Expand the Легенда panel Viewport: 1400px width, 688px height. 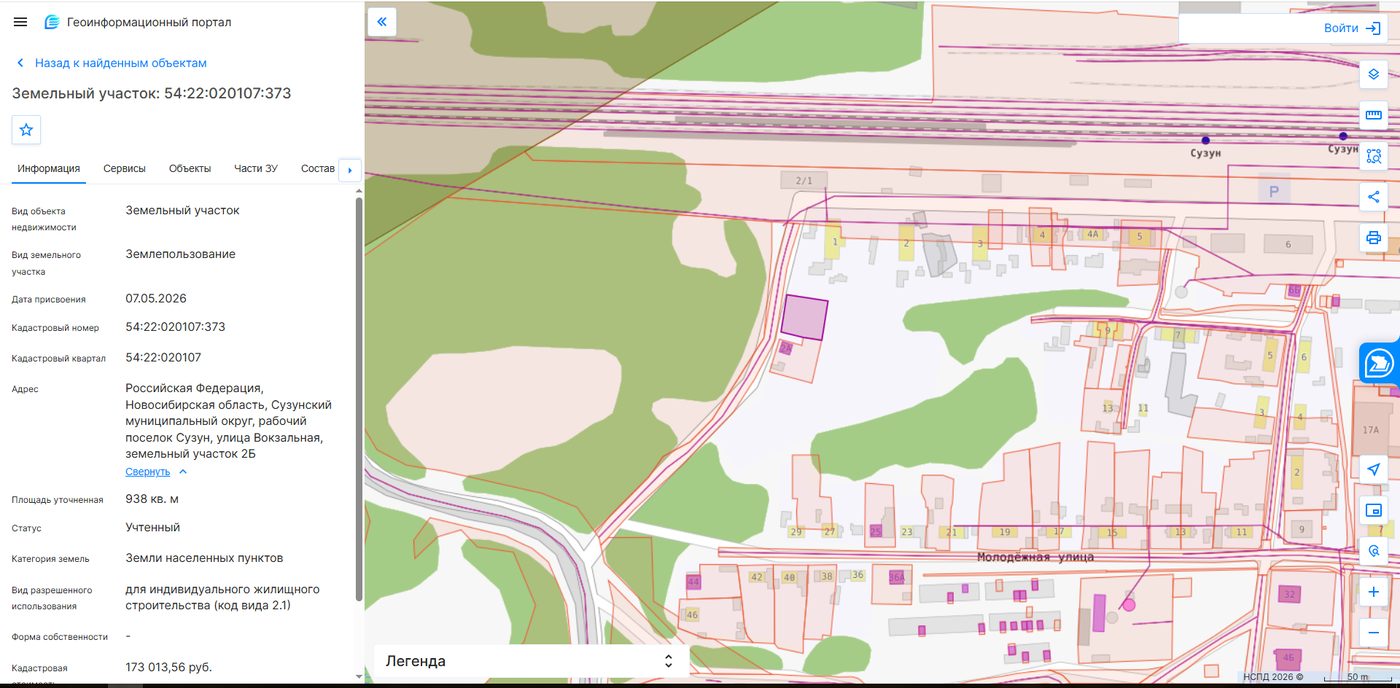point(531,661)
